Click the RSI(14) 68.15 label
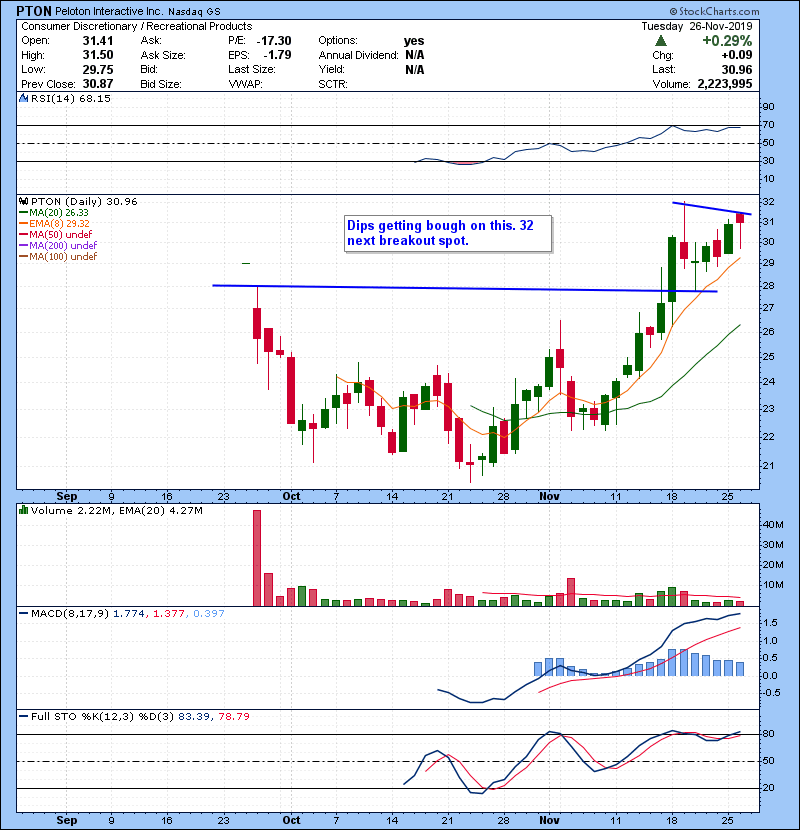The width and height of the screenshot is (800, 830). (71, 98)
